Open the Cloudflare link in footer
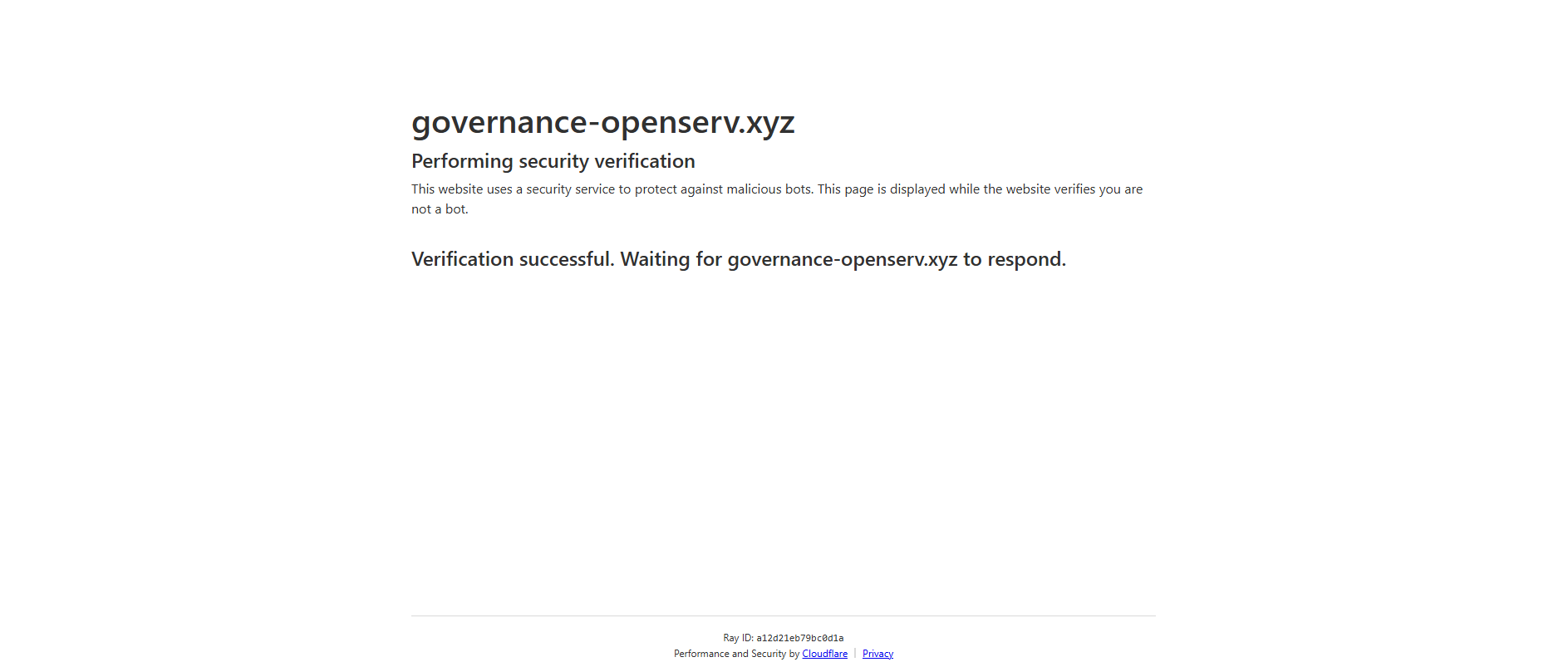Screen dimensions: 1568x667 [x=824, y=654]
